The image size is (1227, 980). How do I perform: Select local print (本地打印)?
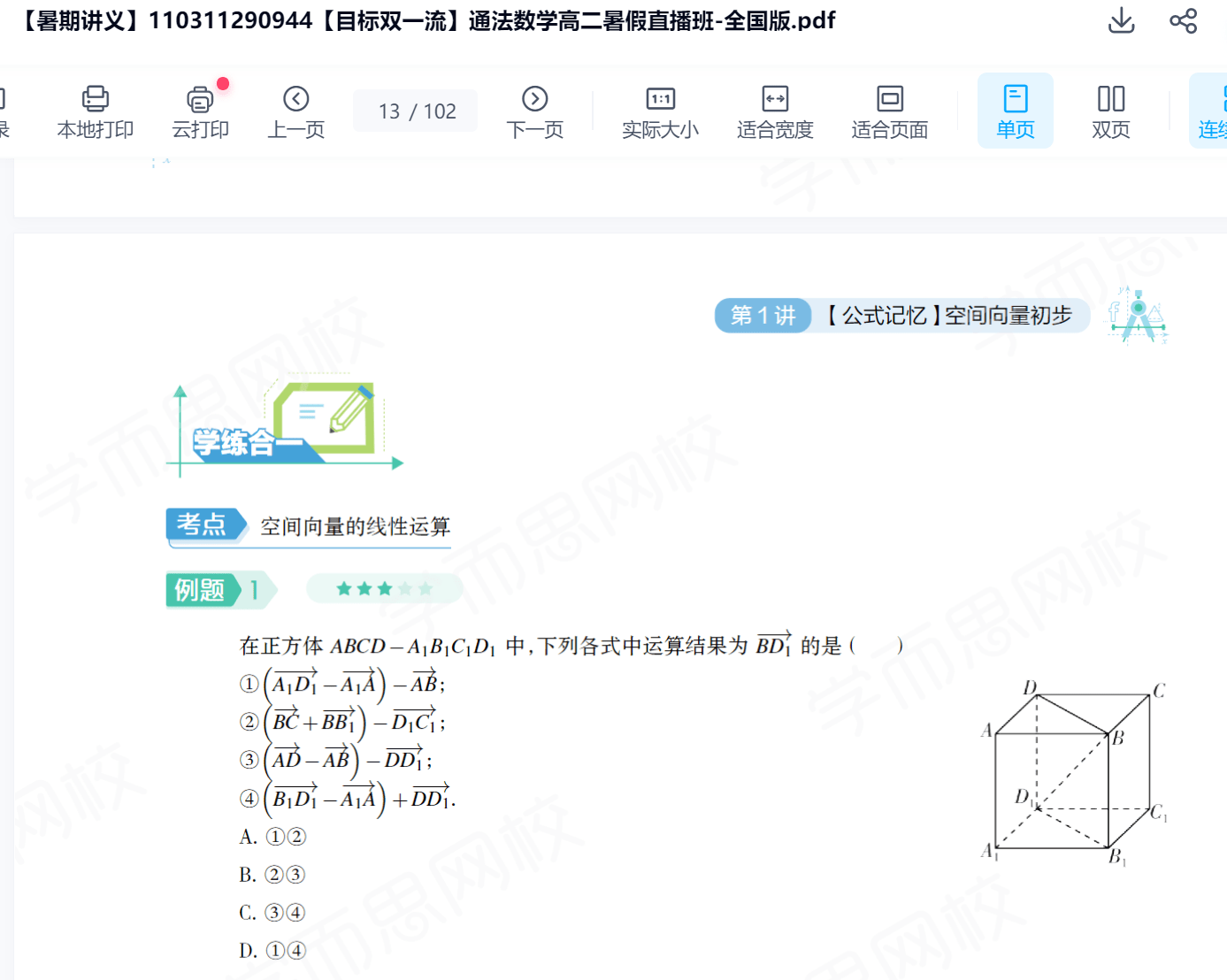coord(96,111)
